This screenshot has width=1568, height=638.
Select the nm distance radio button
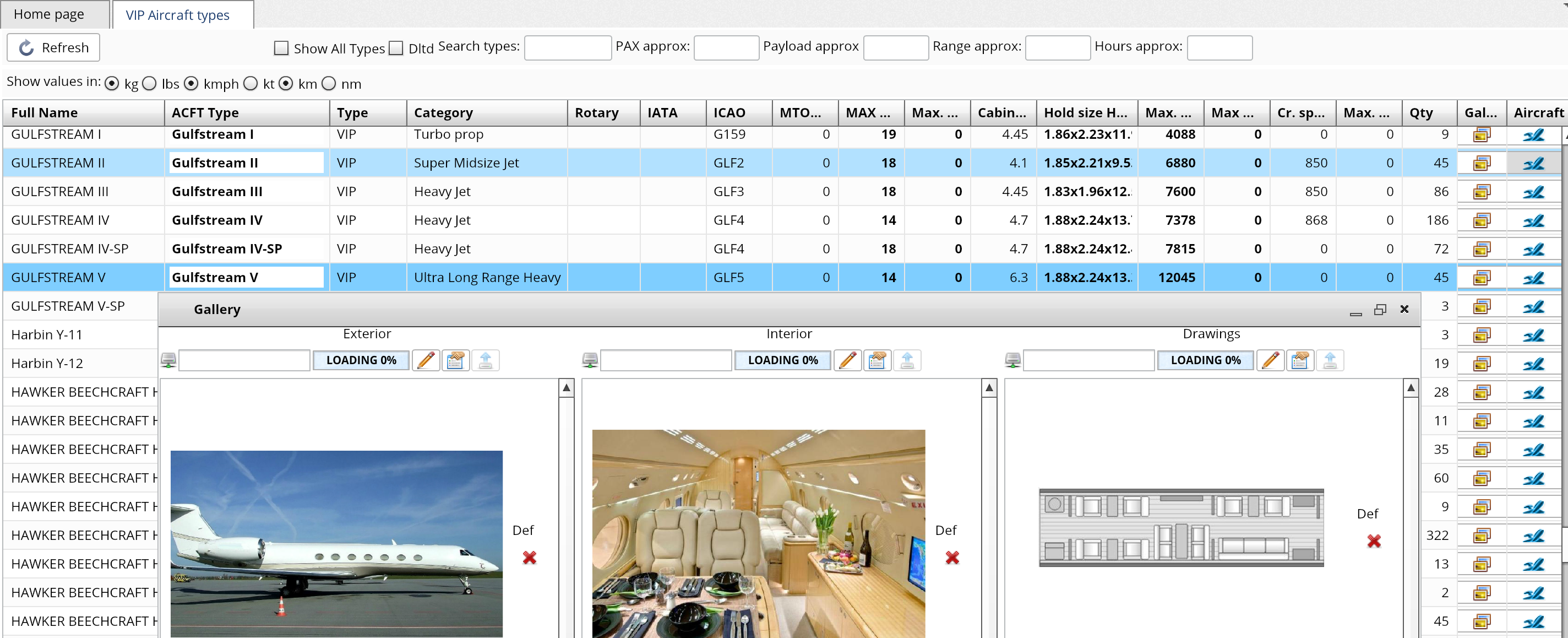[329, 84]
